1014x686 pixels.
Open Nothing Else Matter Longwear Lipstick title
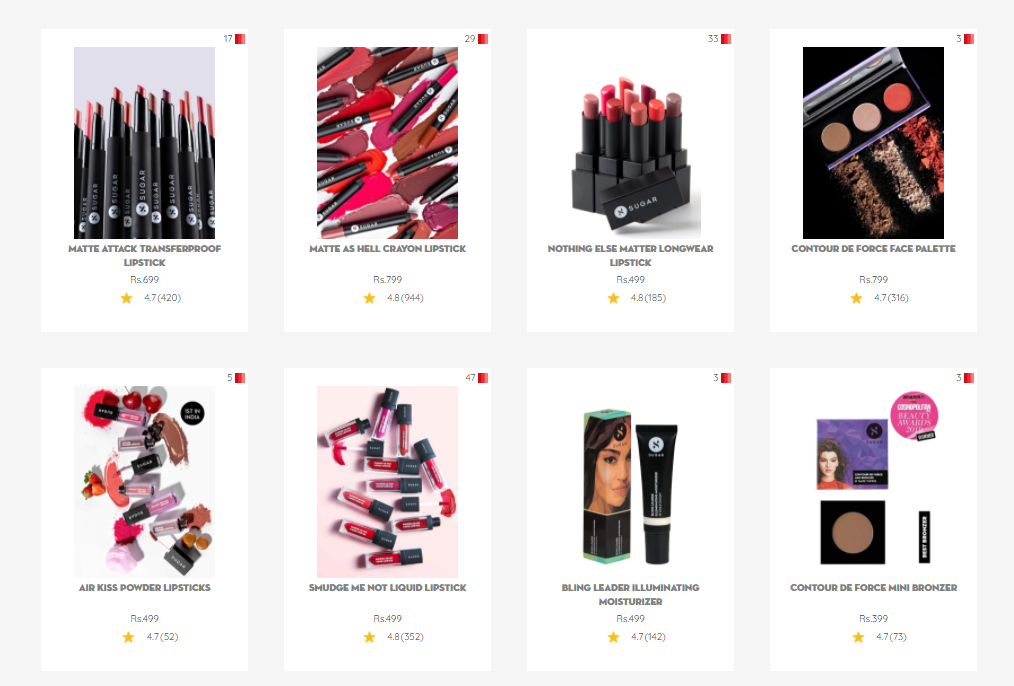(x=631, y=255)
